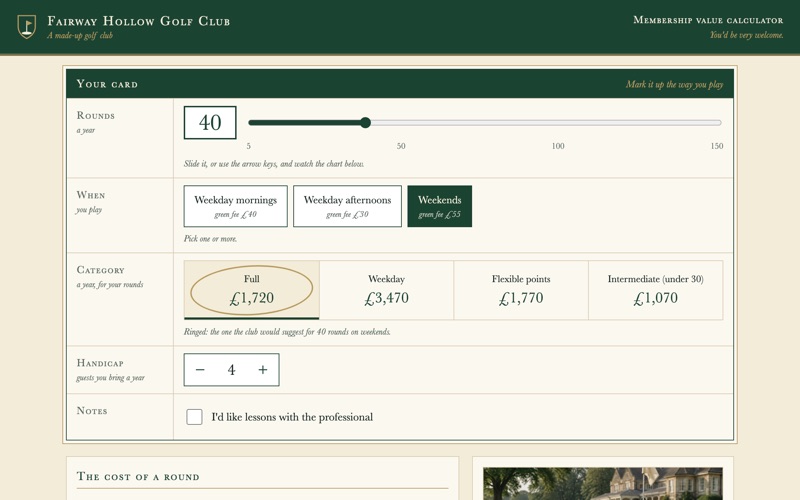
Task: Click the slider tick label 150
Action: pyautogui.click(x=717, y=146)
